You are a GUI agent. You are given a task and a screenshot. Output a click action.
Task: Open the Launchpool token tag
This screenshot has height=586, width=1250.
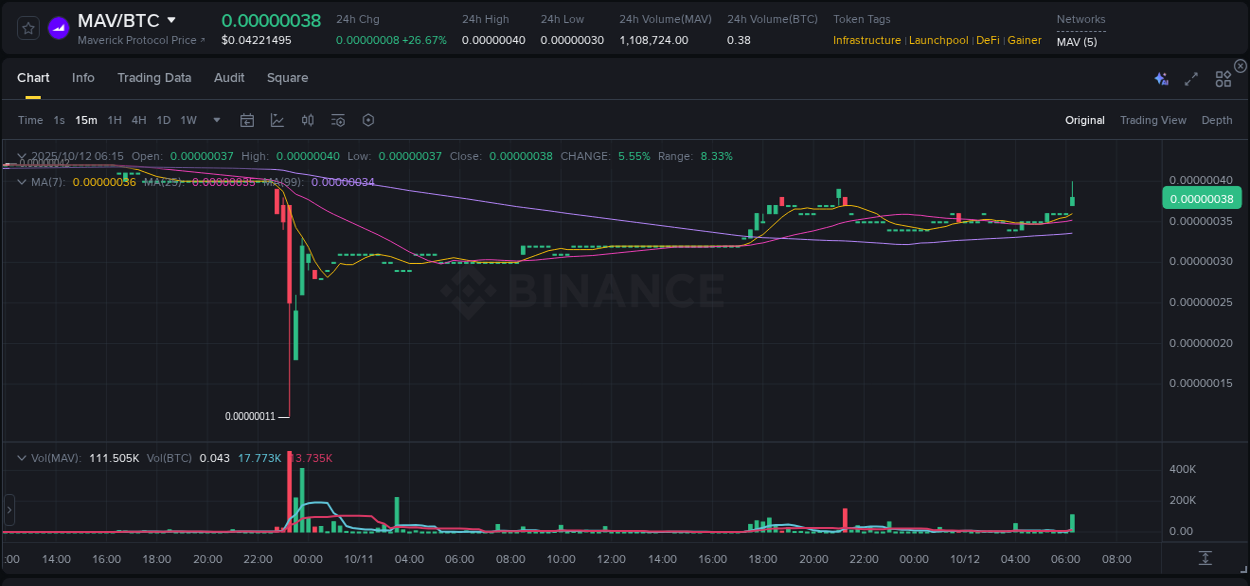pyautogui.click(x=938, y=40)
